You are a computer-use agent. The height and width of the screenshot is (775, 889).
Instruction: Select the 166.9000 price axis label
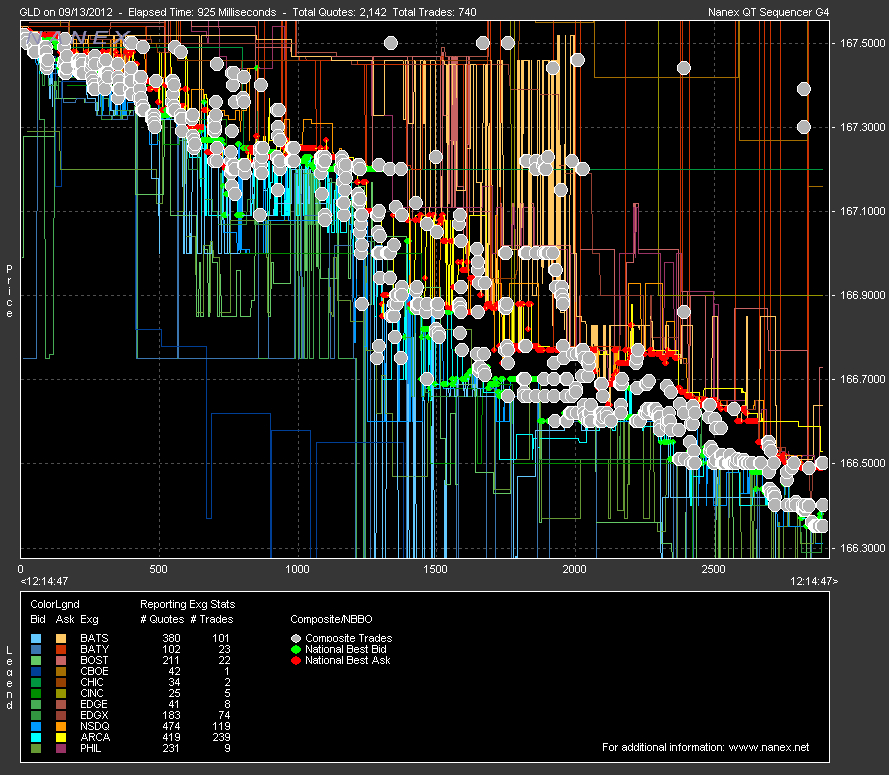[862, 295]
